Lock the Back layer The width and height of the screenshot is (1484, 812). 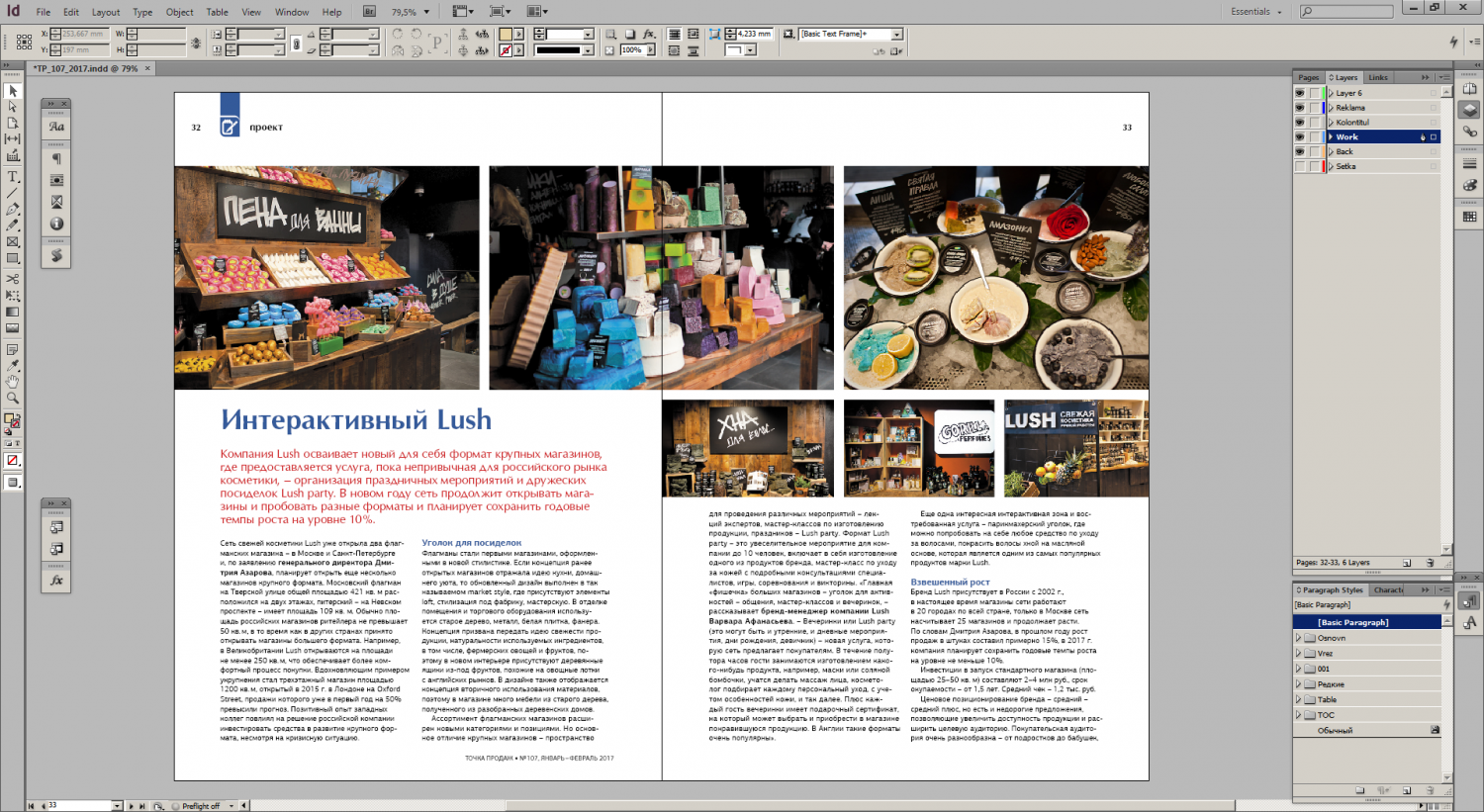(x=1315, y=151)
